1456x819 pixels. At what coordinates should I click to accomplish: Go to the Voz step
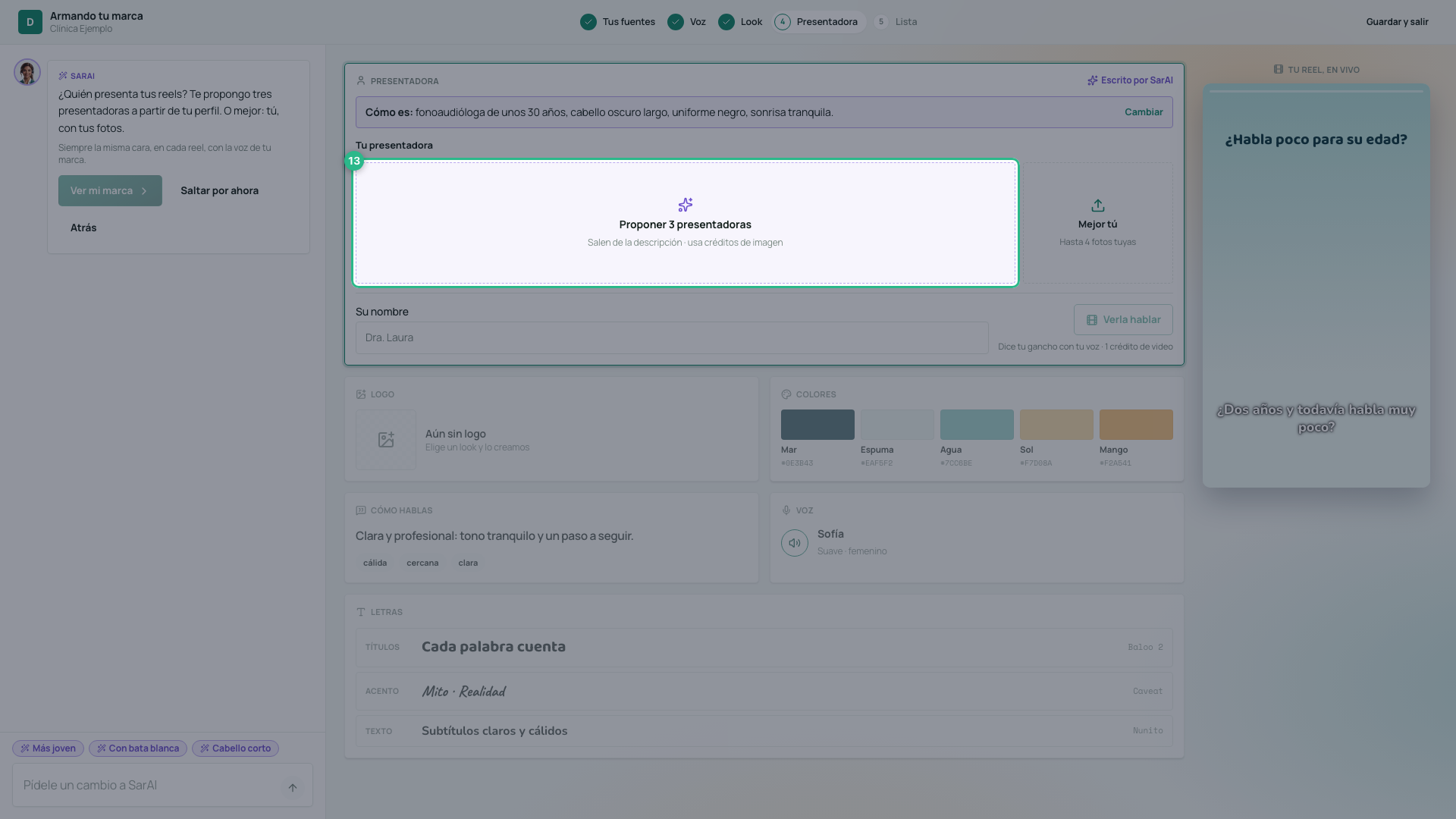point(687,22)
